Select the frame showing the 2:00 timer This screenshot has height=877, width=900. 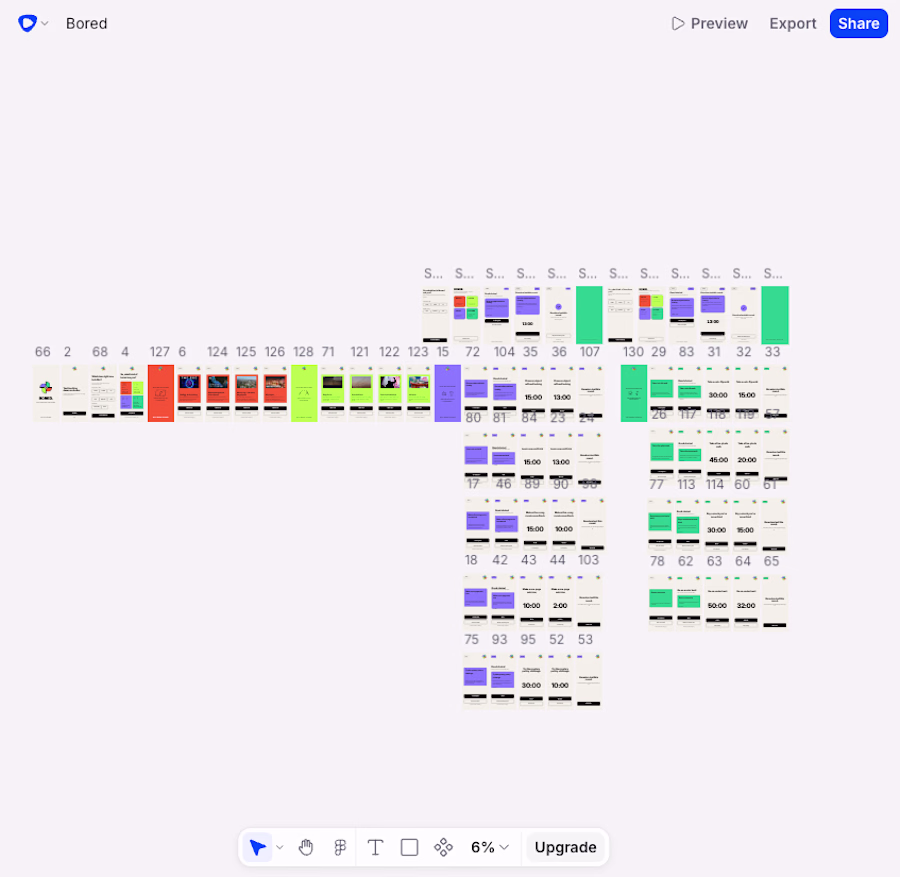point(560,603)
